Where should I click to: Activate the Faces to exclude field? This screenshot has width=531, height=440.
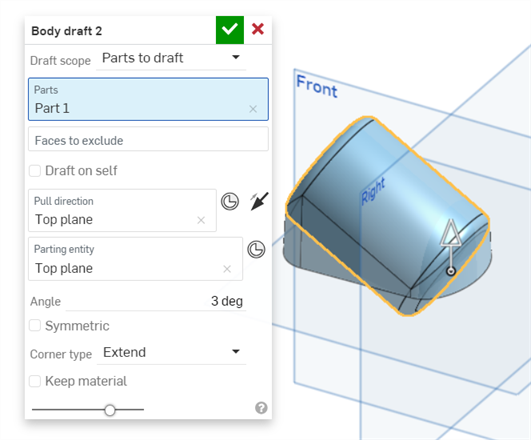click(148, 139)
